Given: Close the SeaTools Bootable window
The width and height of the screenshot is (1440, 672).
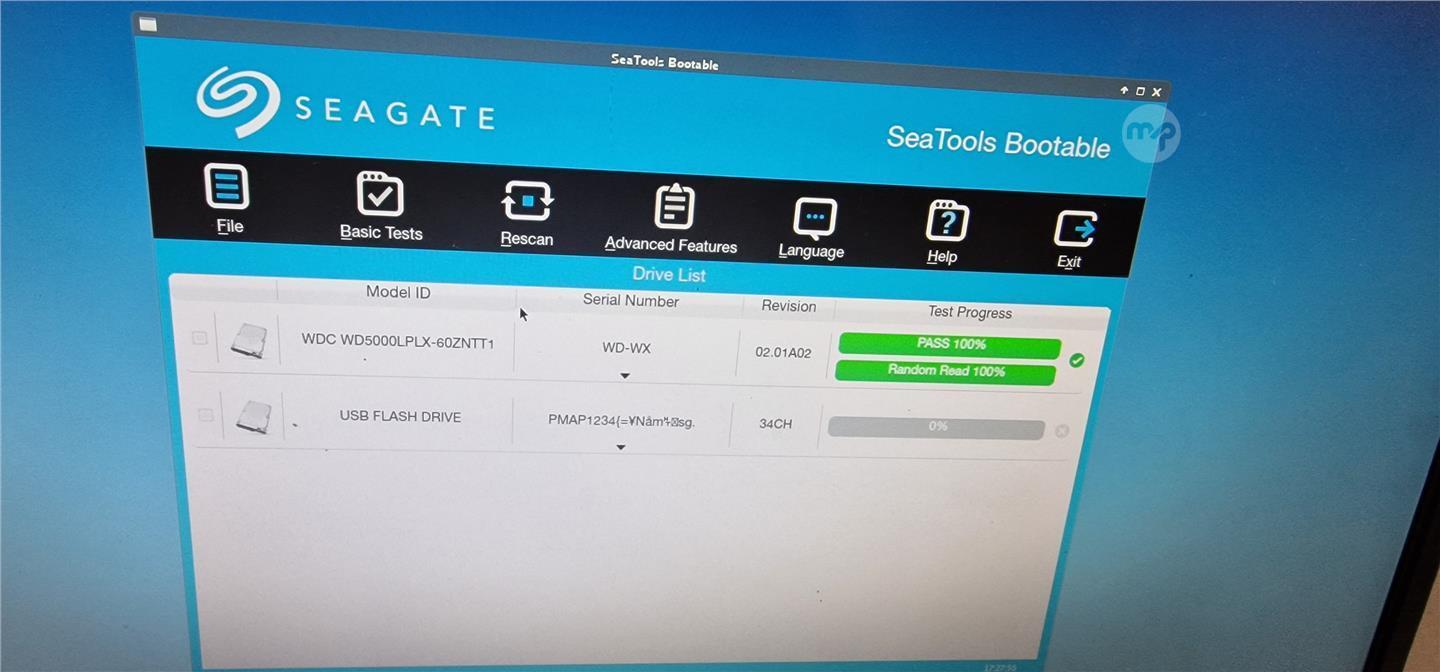Looking at the screenshot, I should (x=1157, y=92).
